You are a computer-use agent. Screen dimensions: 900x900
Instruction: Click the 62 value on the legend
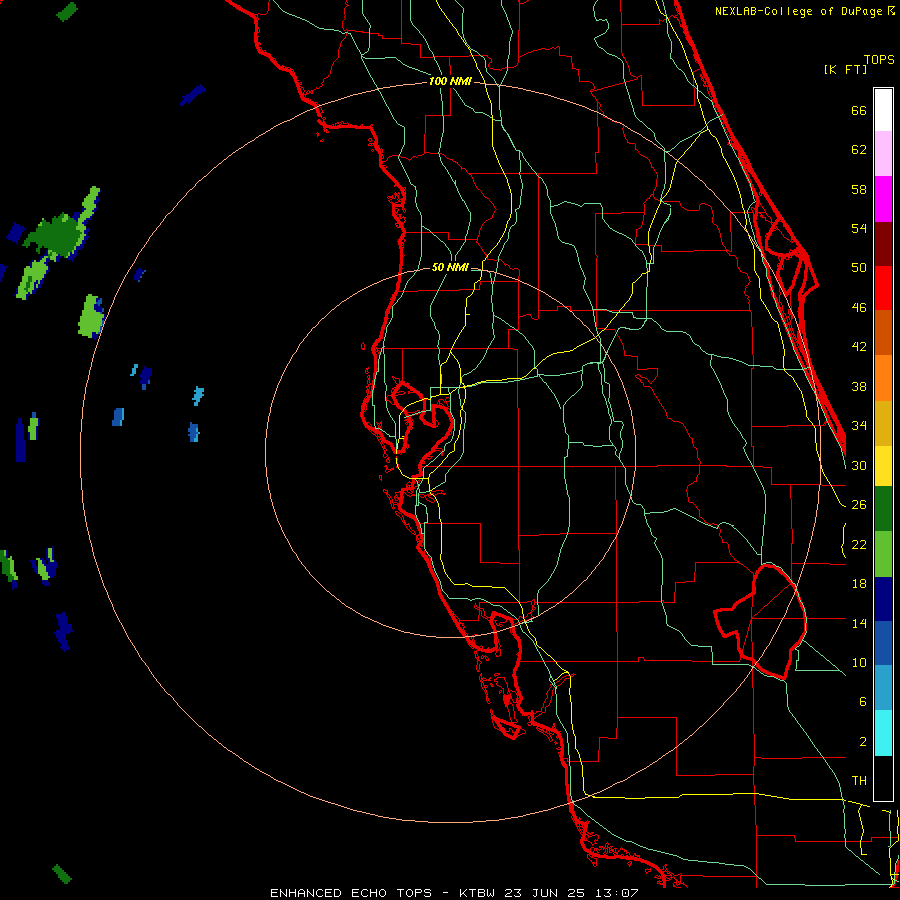point(859,150)
